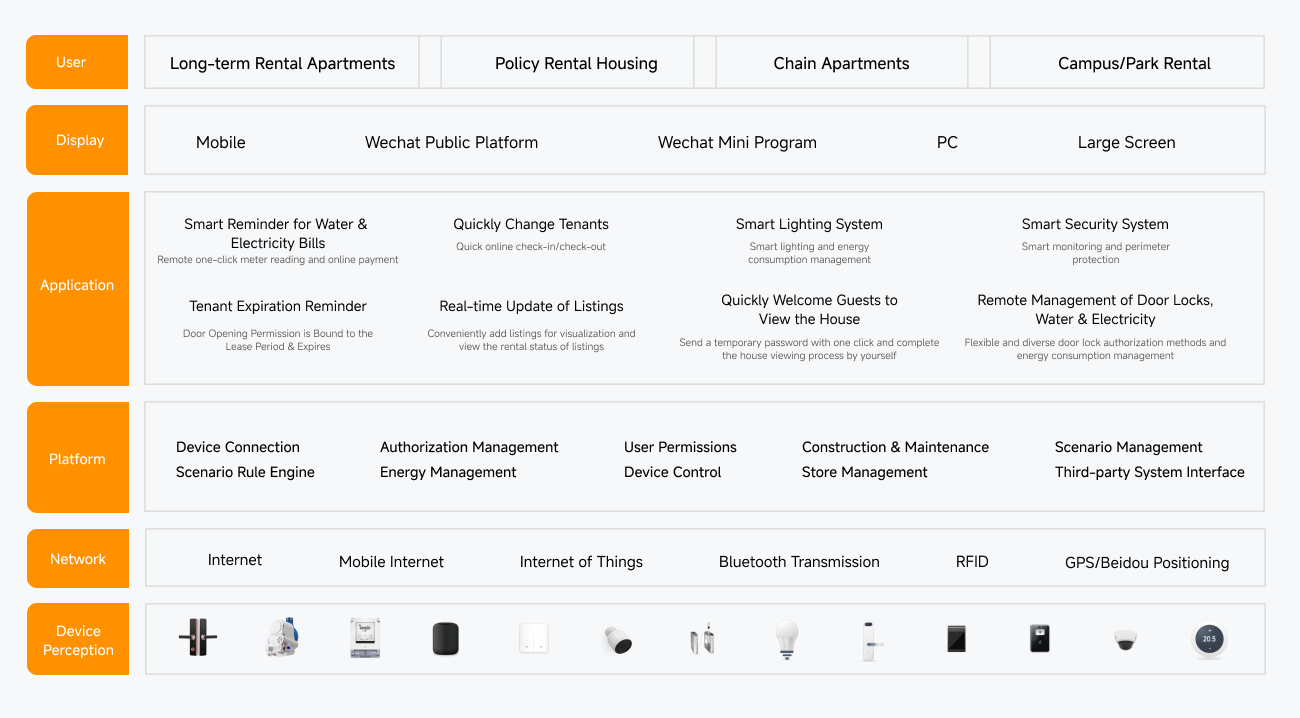Select the Long-term Rental Apartments card
This screenshot has width=1300, height=718.
pos(282,62)
